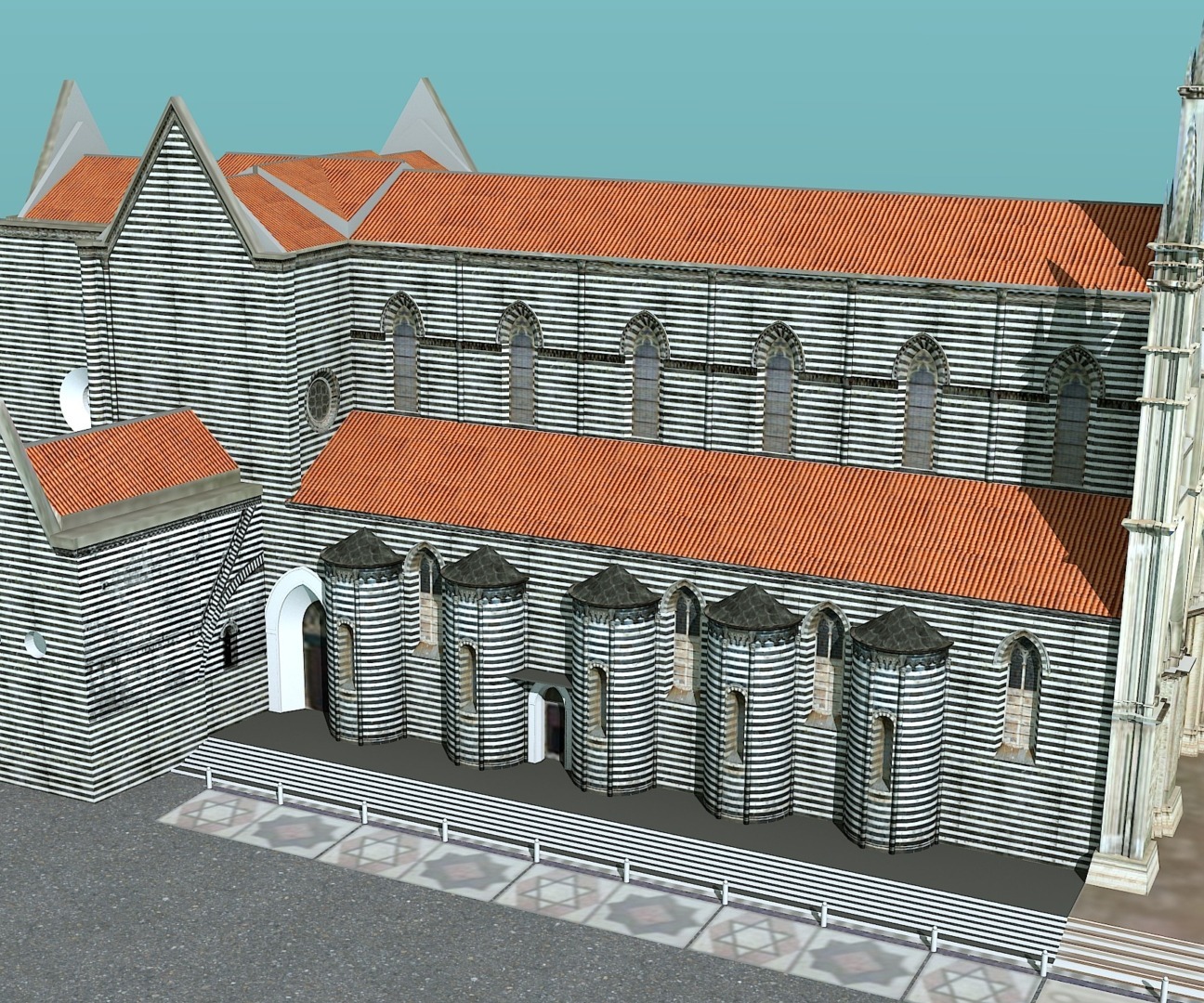Click the leftmost upper clerestory arched window
This screenshot has height=1003, width=1204.
point(404,353)
